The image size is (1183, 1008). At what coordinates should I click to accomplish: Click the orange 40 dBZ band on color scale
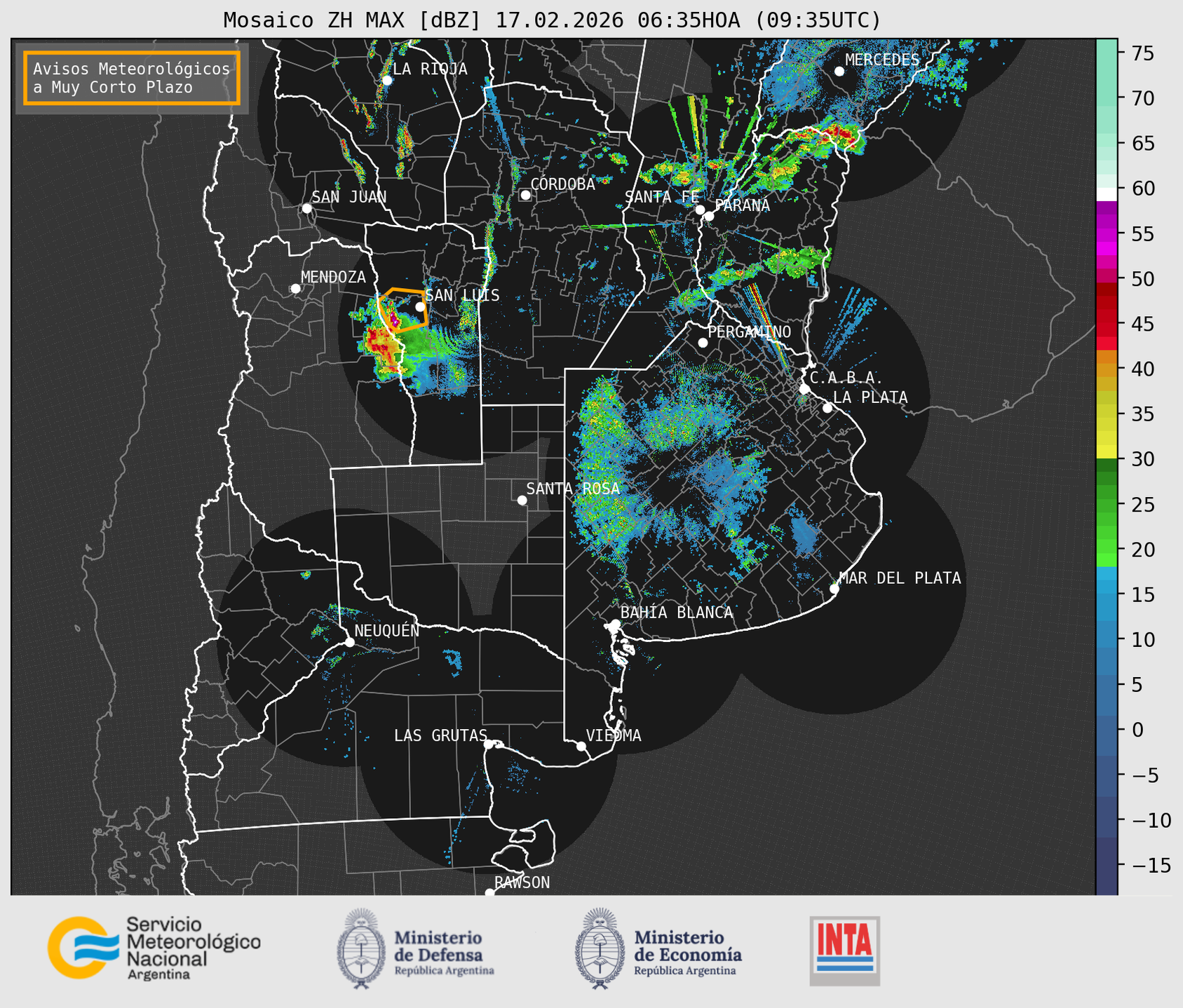coord(1107,369)
